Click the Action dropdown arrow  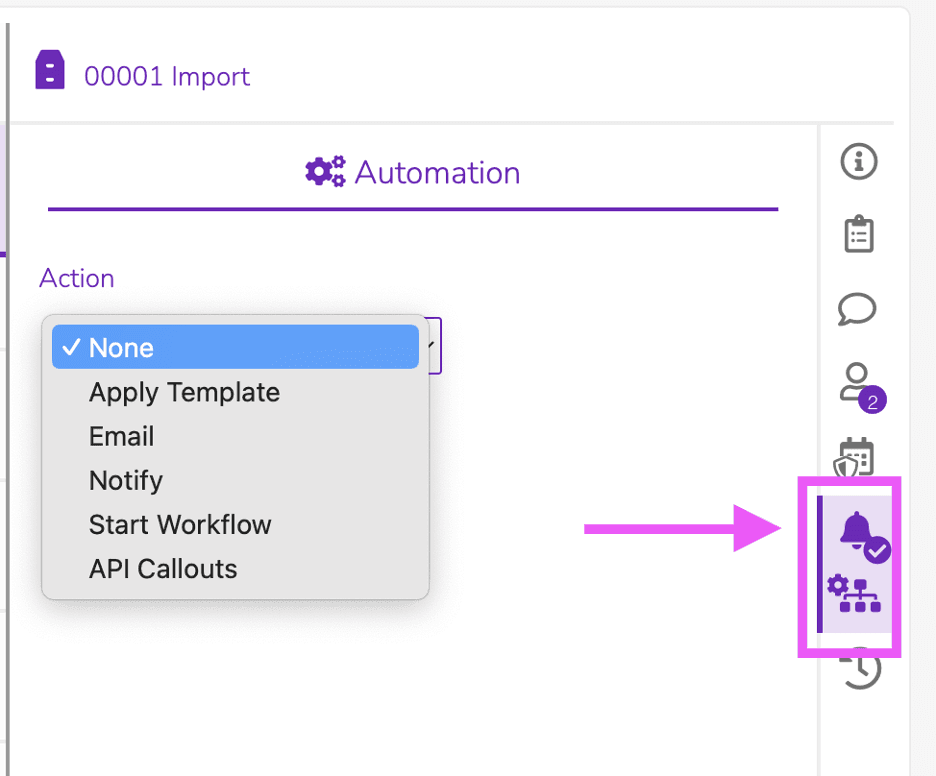point(432,345)
